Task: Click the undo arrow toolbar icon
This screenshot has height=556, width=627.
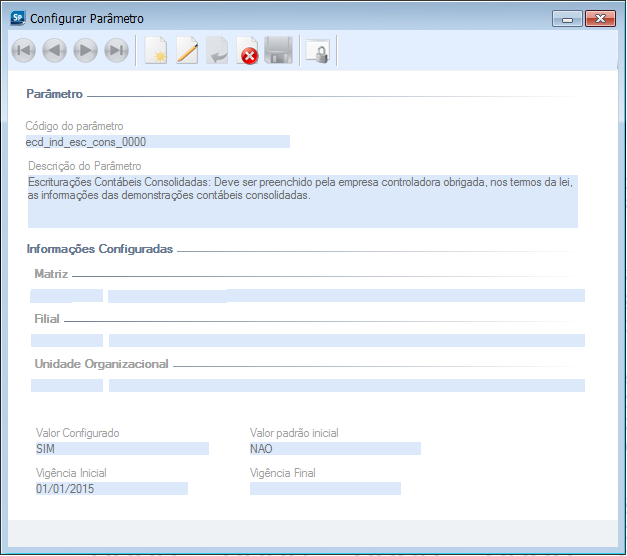Action: coord(217,50)
